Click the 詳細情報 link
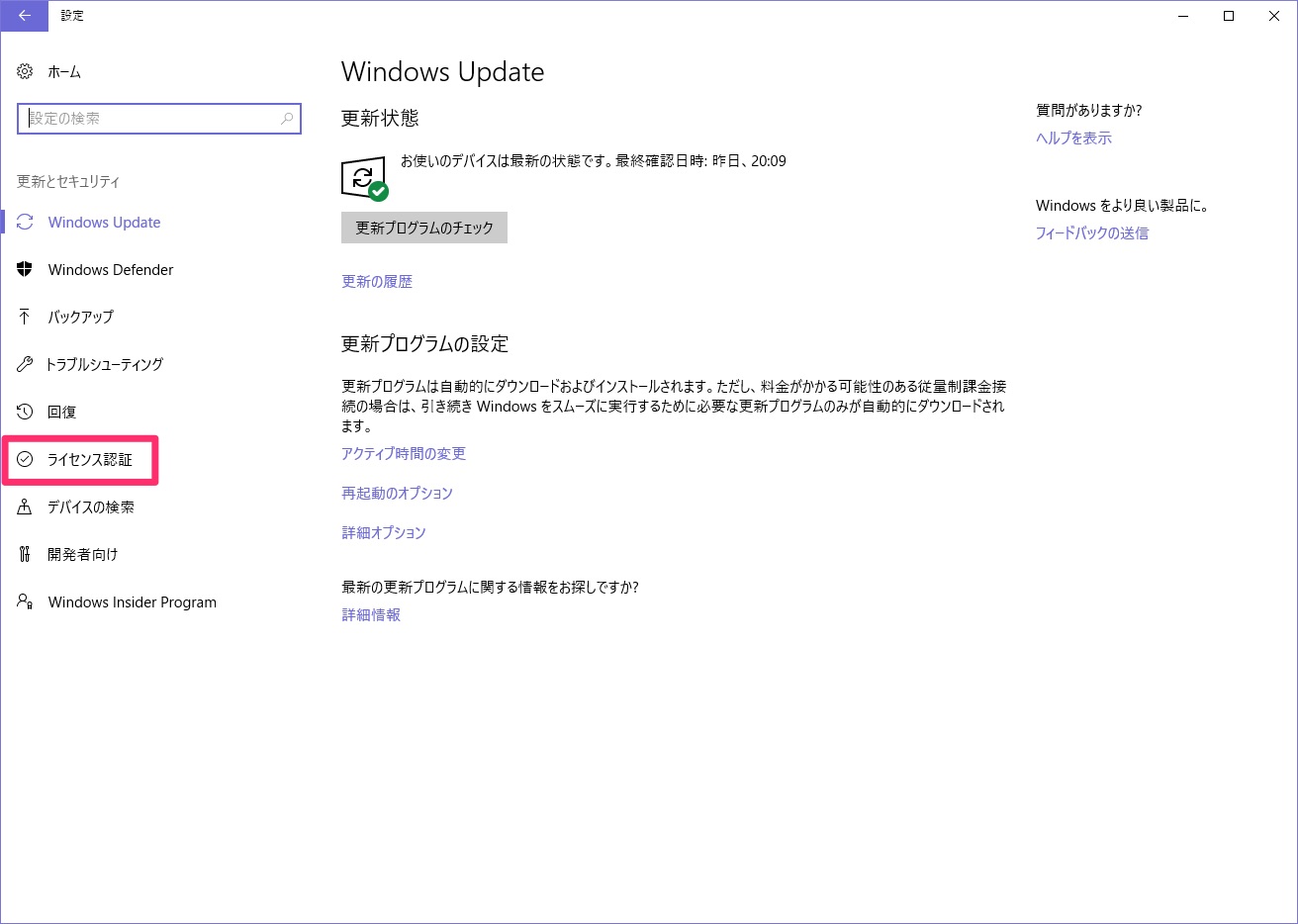The width and height of the screenshot is (1298, 924). [x=371, y=615]
